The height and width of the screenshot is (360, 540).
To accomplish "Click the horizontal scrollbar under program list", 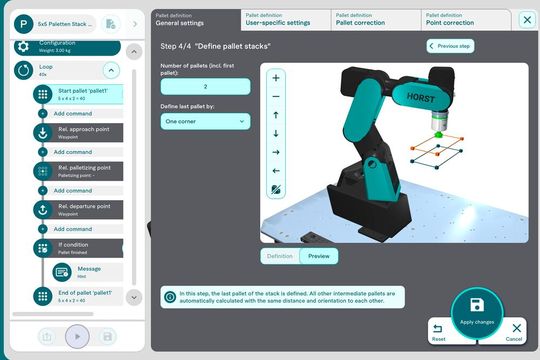I will (x=53, y=314).
